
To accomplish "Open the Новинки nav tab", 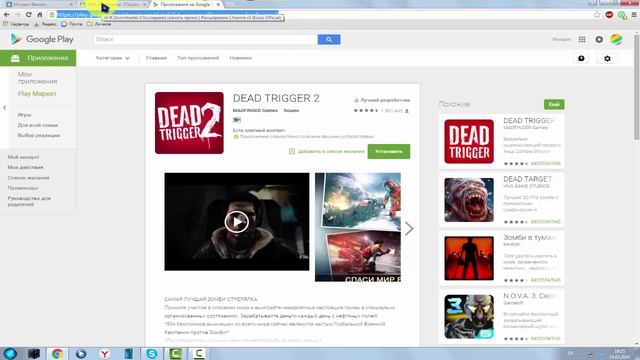I will coord(240,58).
